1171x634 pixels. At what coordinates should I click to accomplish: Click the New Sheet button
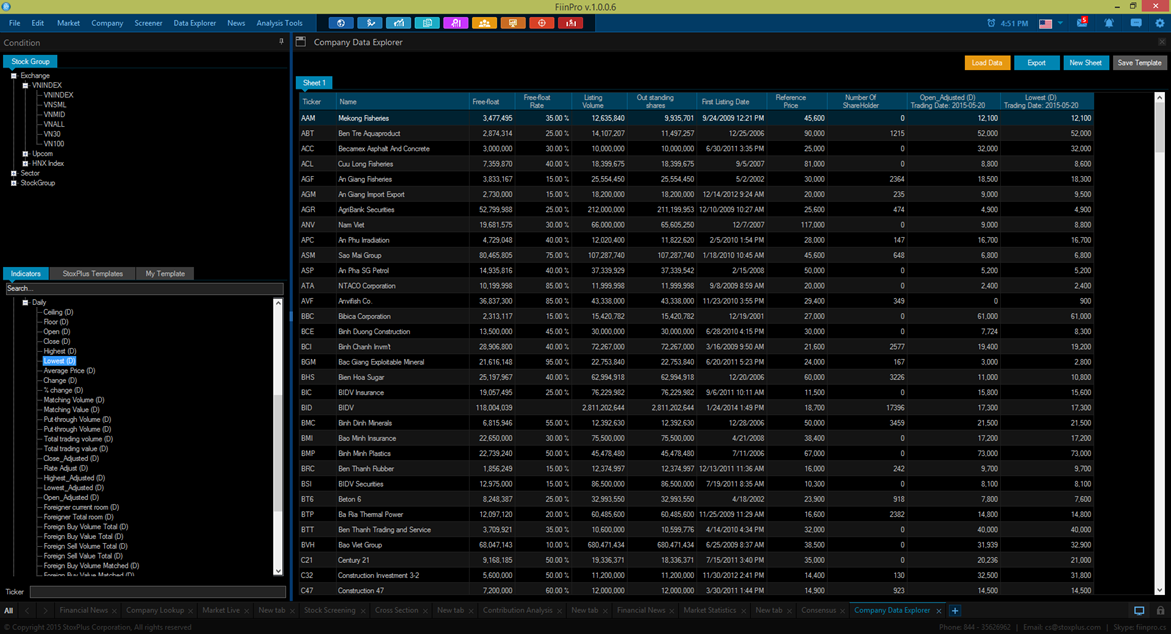[x=1085, y=63]
